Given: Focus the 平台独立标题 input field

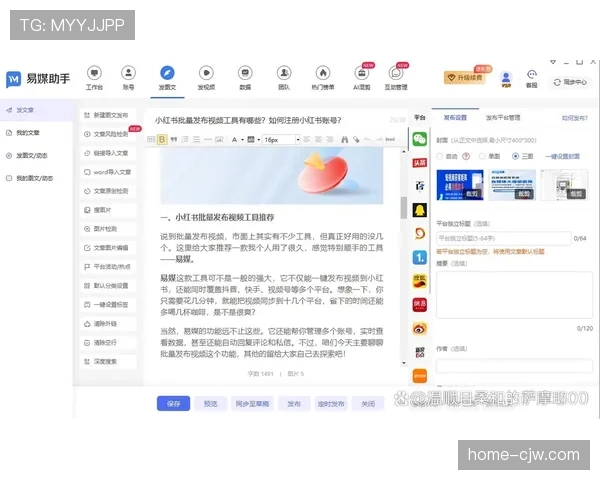Looking at the screenshot, I should pos(504,238).
